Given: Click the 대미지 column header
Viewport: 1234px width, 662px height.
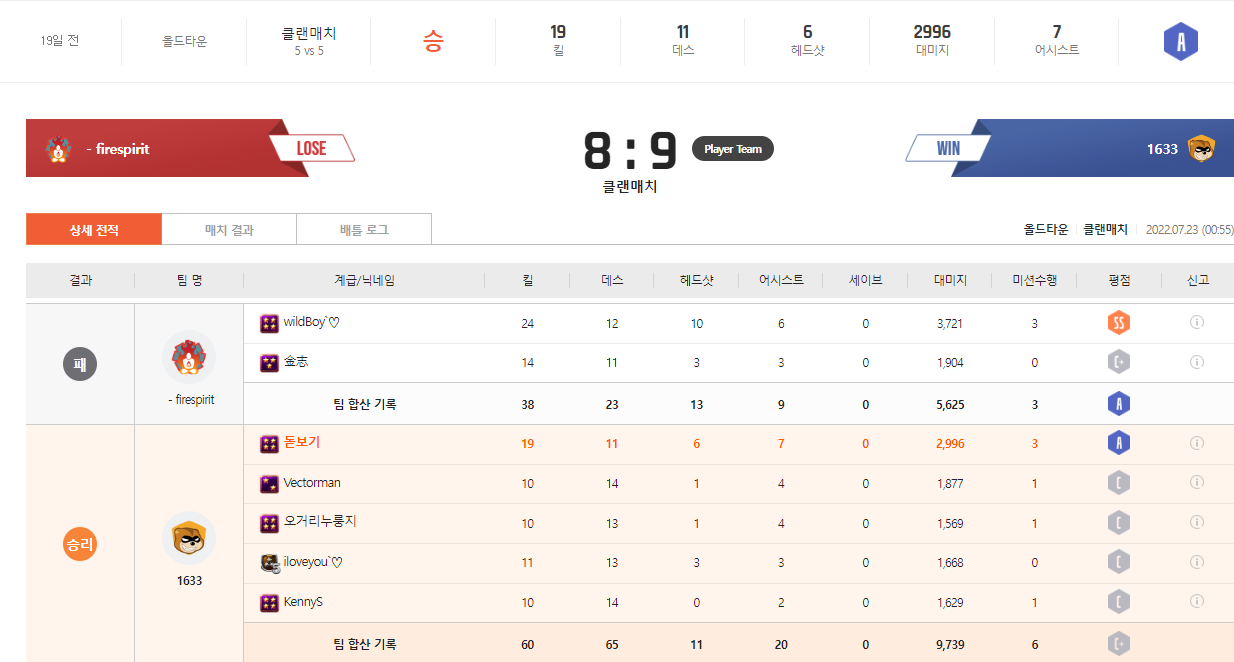Looking at the screenshot, I should pyautogui.click(x=950, y=281).
